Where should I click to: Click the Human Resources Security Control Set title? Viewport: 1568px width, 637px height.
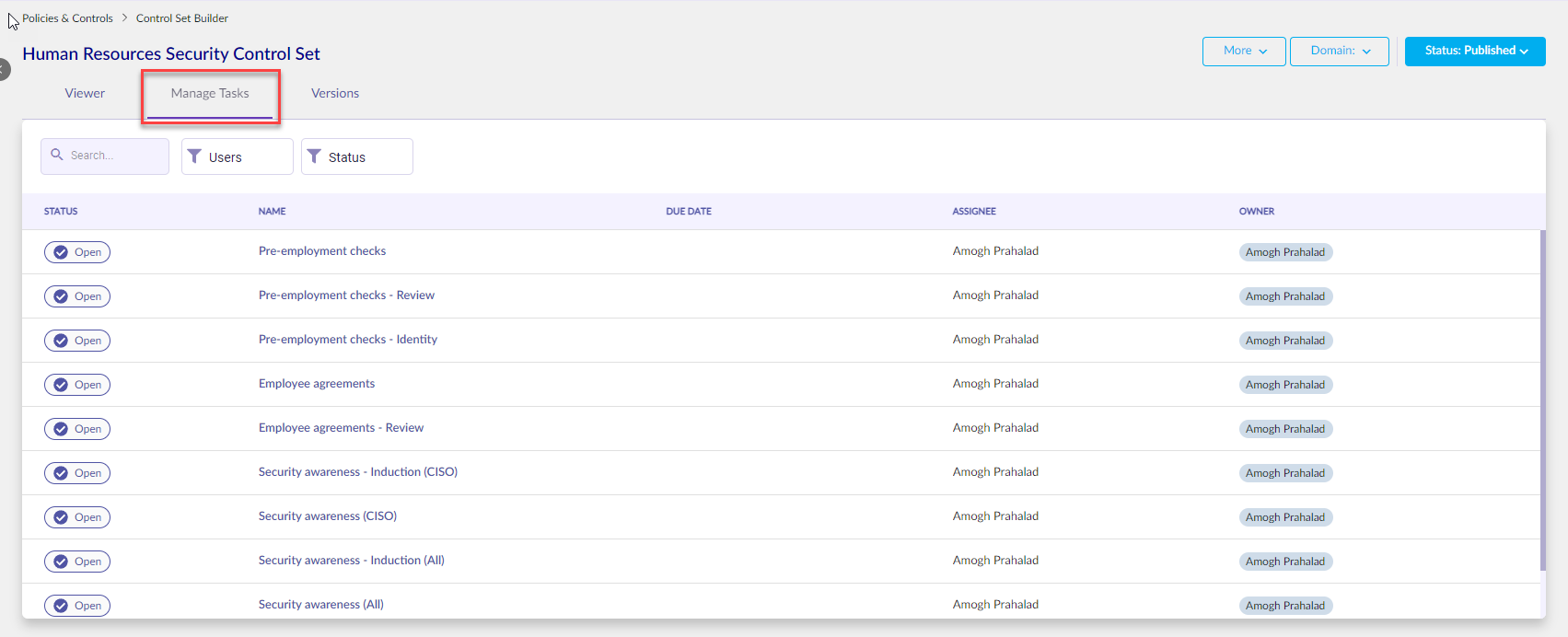171,54
